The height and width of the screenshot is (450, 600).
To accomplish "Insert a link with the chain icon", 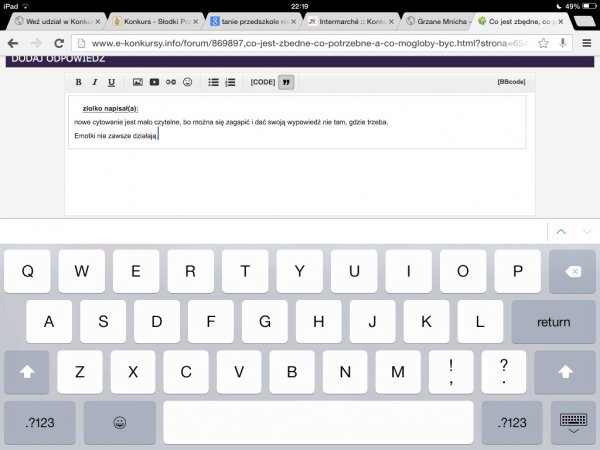I will (x=170, y=82).
